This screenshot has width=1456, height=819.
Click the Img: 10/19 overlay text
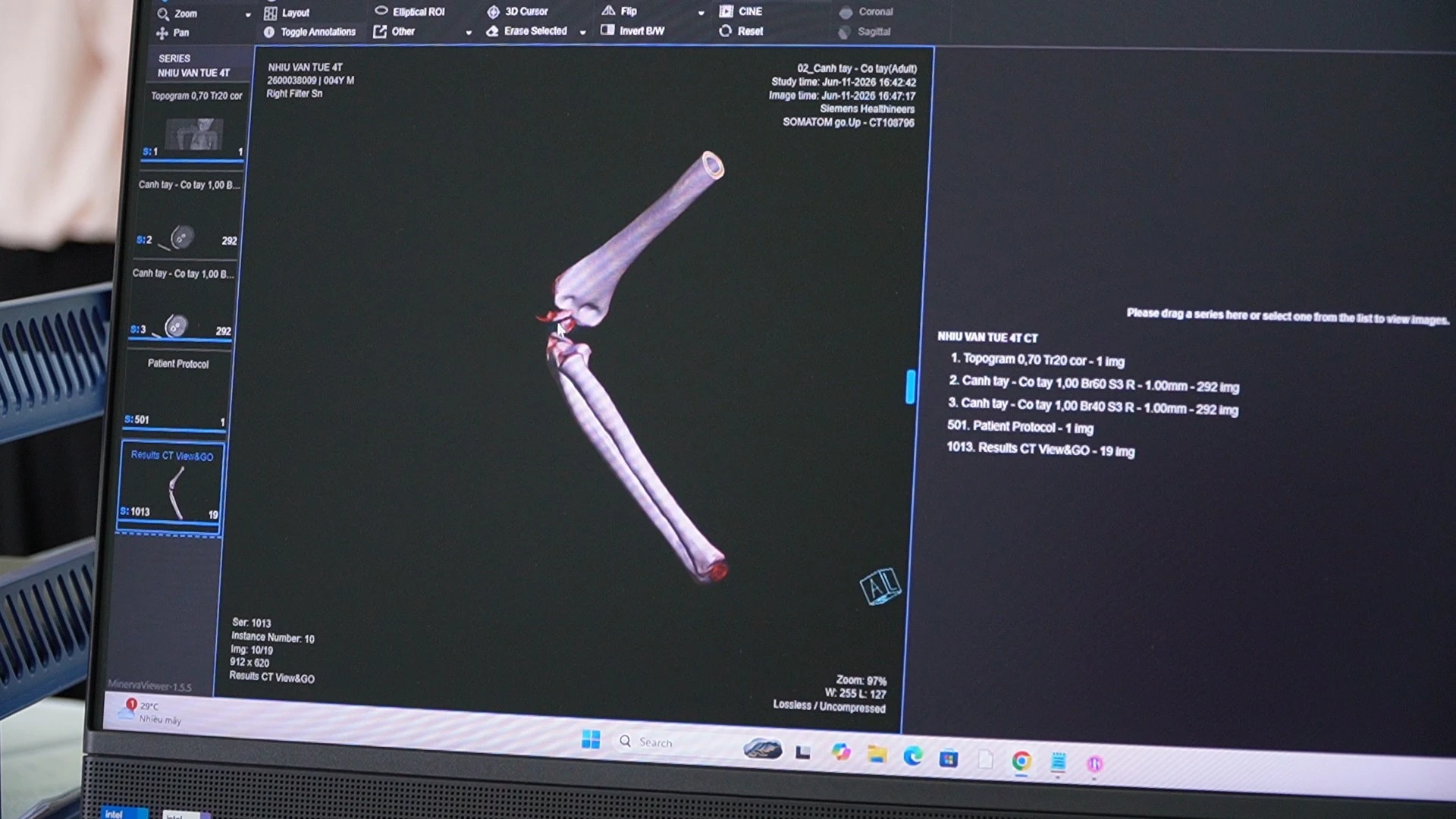252,650
